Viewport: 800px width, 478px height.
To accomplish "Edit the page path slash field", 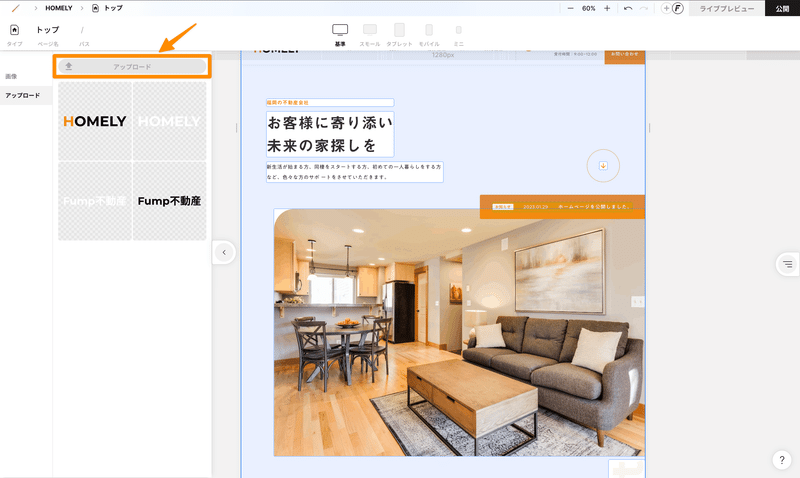I will [x=82, y=30].
